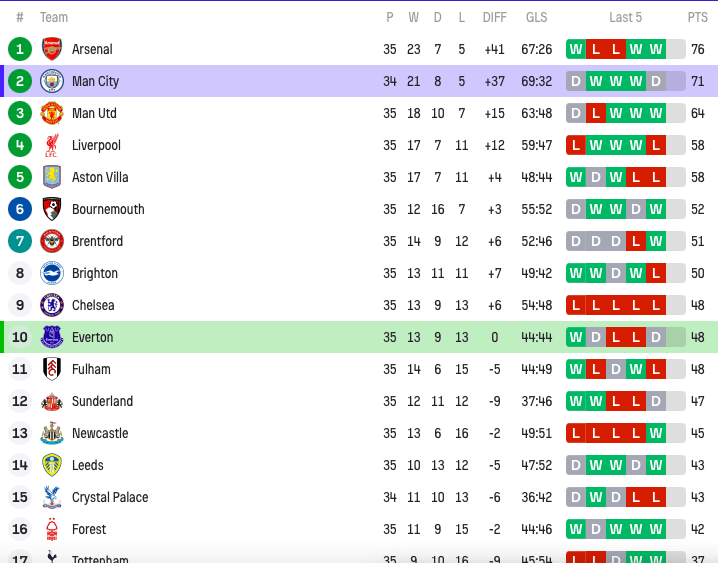
Task: Sort table by PTS column header
Action: (x=697, y=17)
